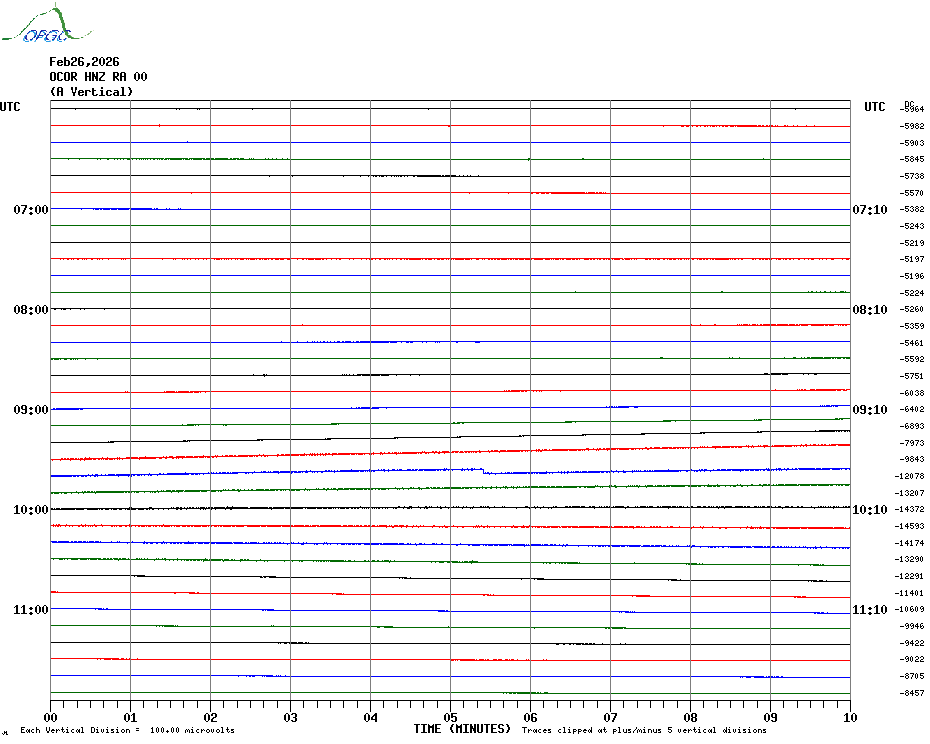Click the '10:10' right-side time label
Image resolution: width=930 pixels, height=744 pixels.
[x=870, y=510]
